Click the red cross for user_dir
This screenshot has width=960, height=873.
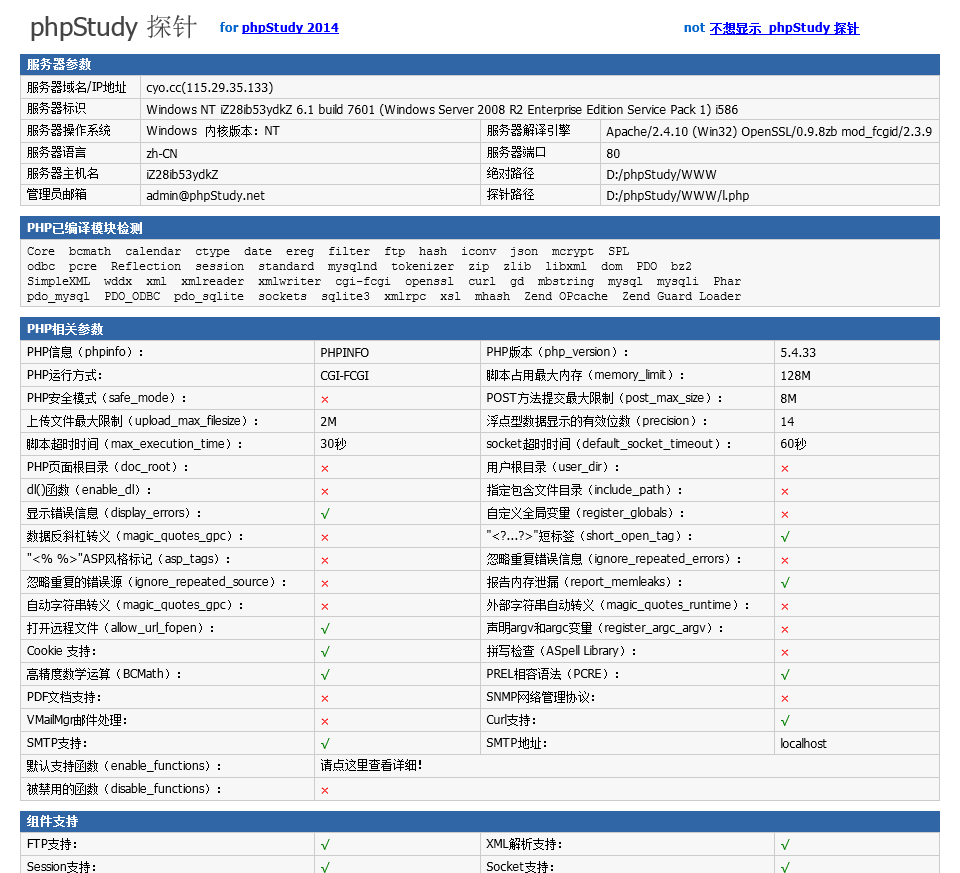785,468
